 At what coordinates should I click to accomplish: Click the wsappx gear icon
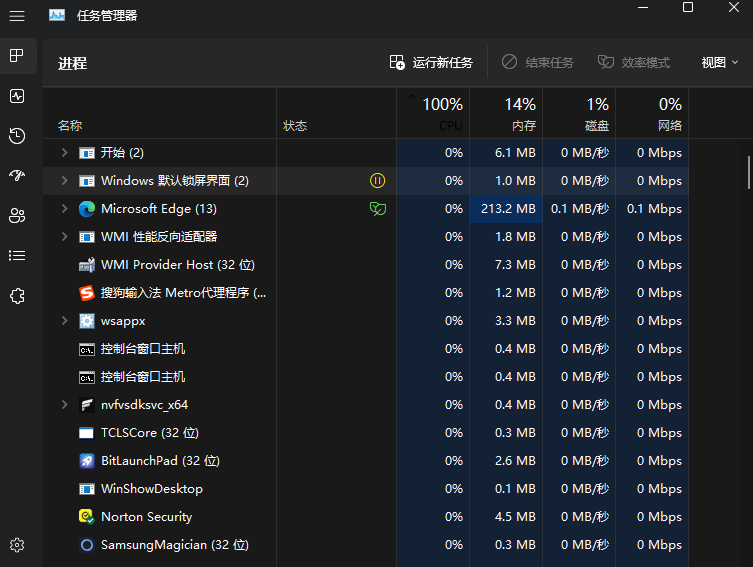[86, 321]
